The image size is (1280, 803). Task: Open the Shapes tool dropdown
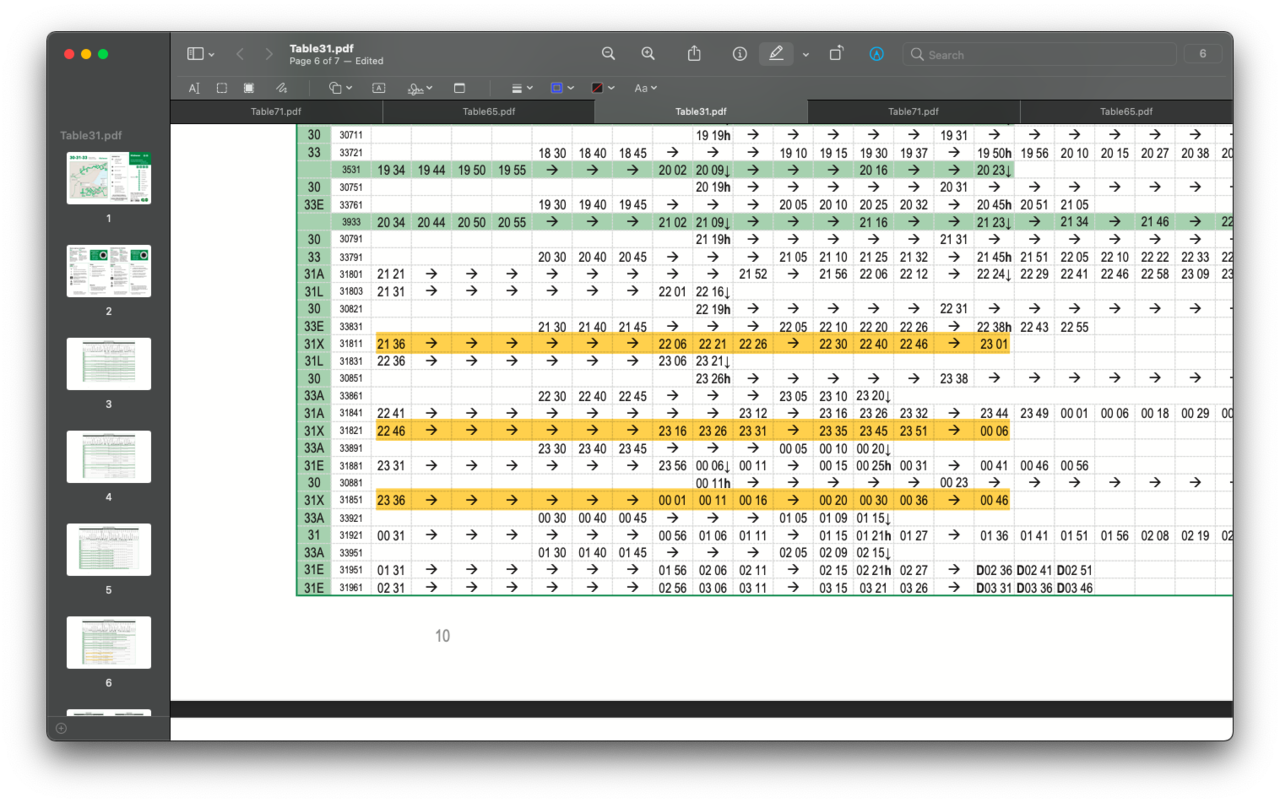(341, 88)
